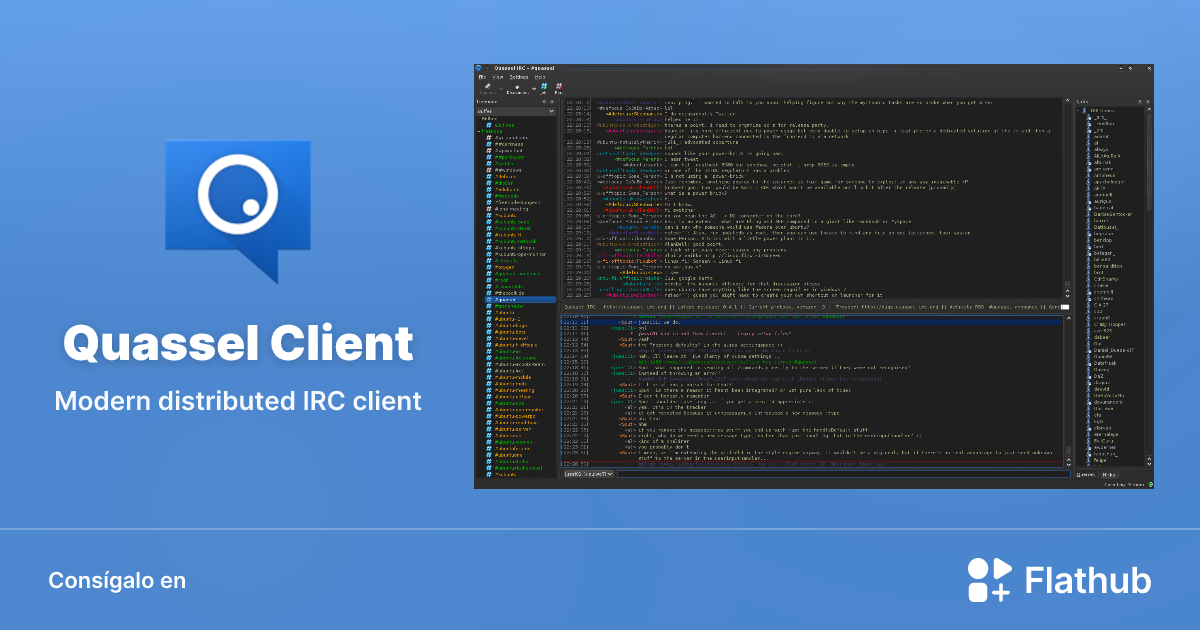Click the lag indicator icon in the status bar
Image resolution: width=1200 pixels, height=630 pixels.
point(1151,484)
